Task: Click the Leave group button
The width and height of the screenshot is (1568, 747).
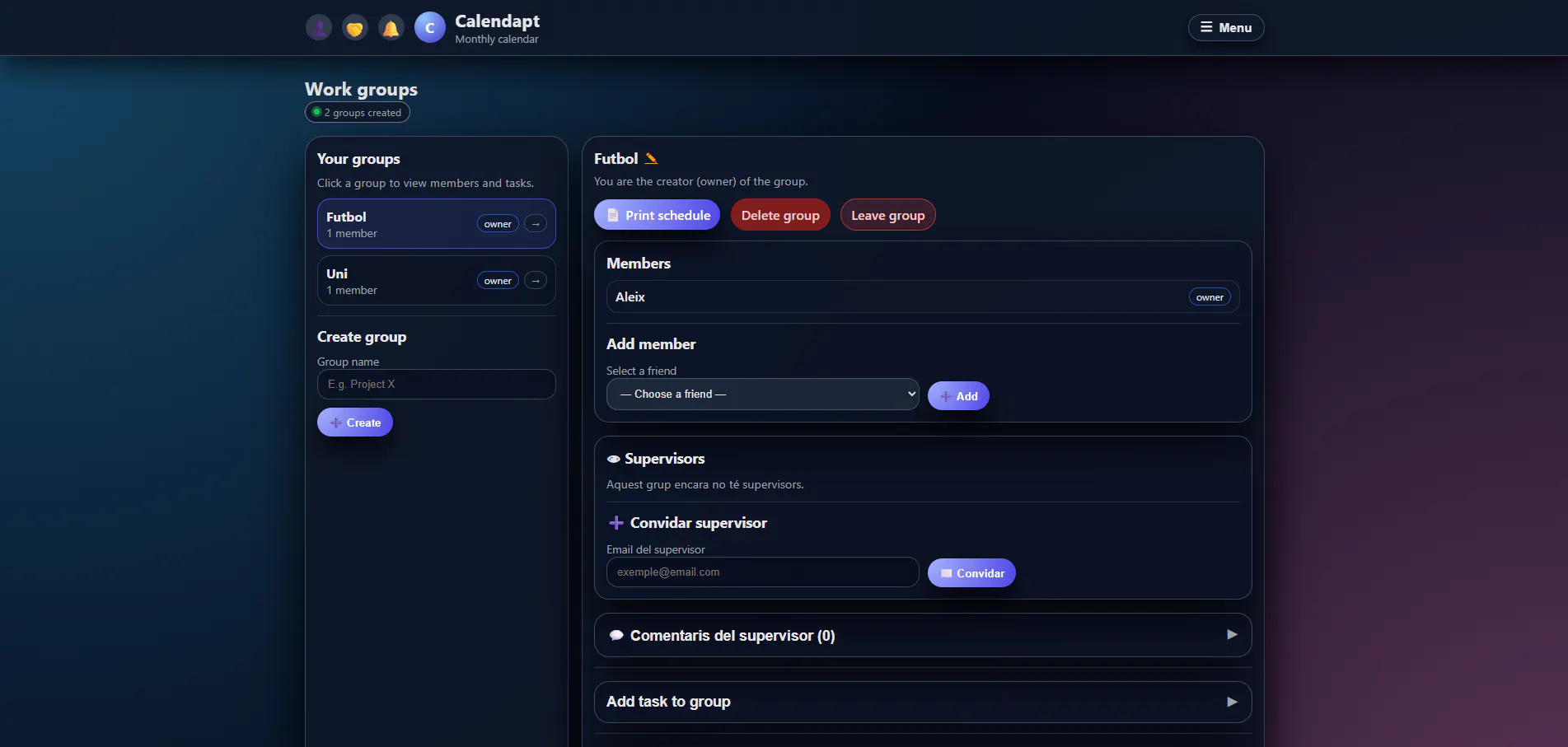Action: pyautogui.click(x=887, y=215)
